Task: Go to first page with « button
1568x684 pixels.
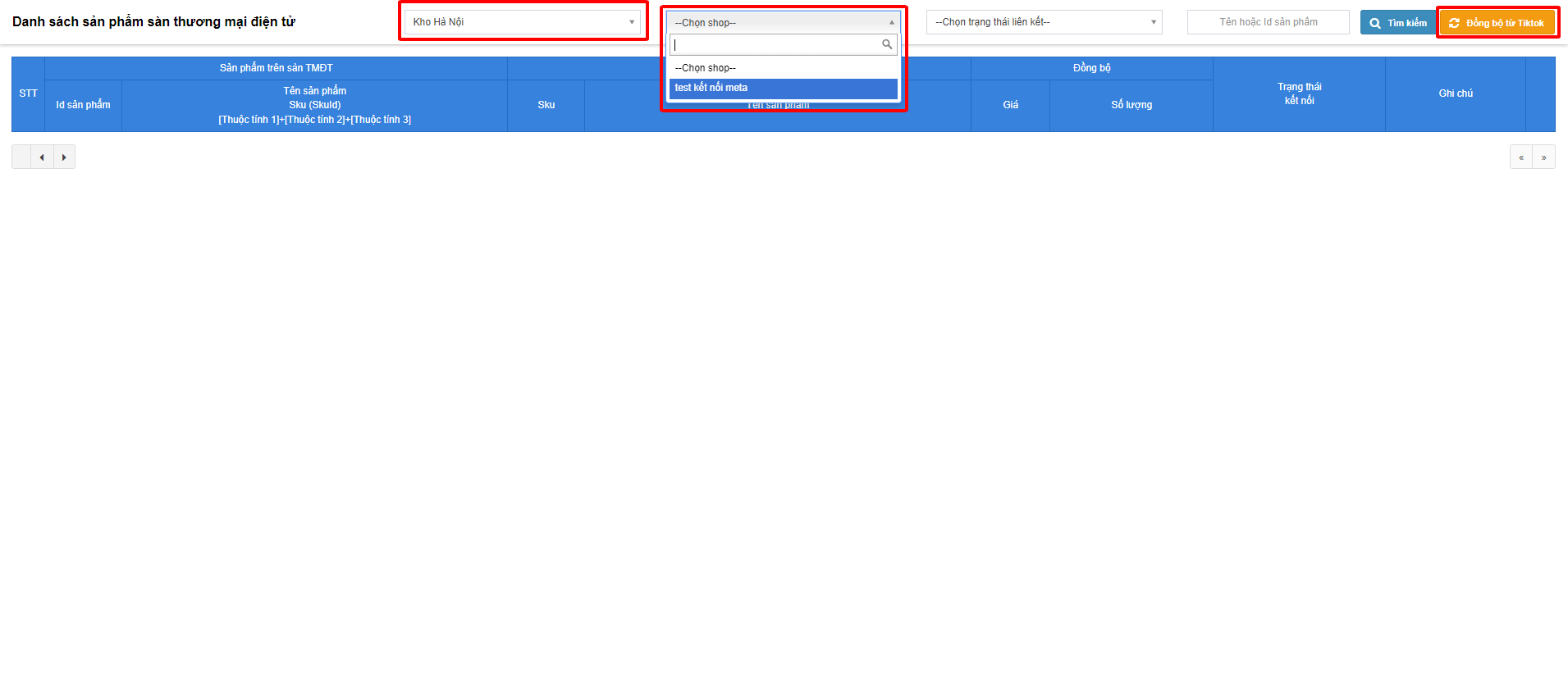Action: [x=1520, y=157]
